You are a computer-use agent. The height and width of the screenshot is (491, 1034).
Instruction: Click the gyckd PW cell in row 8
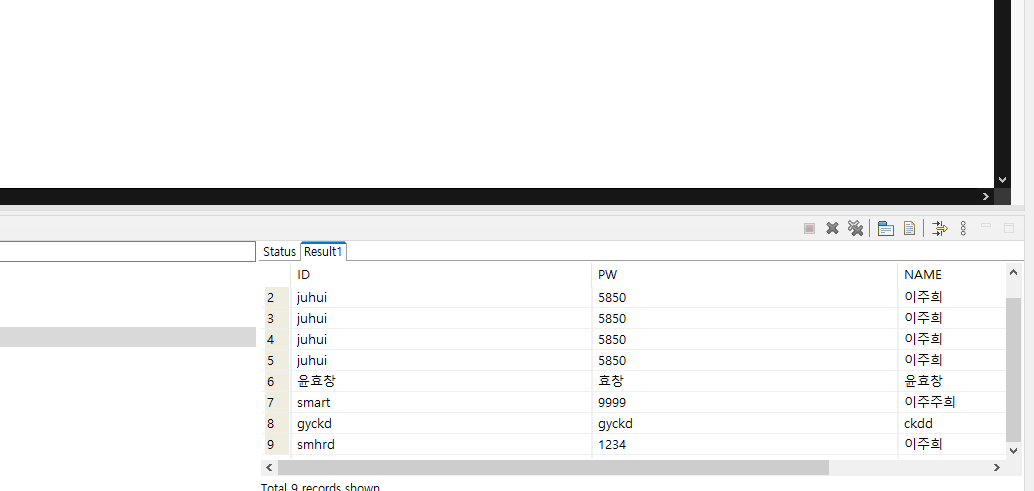pos(745,424)
